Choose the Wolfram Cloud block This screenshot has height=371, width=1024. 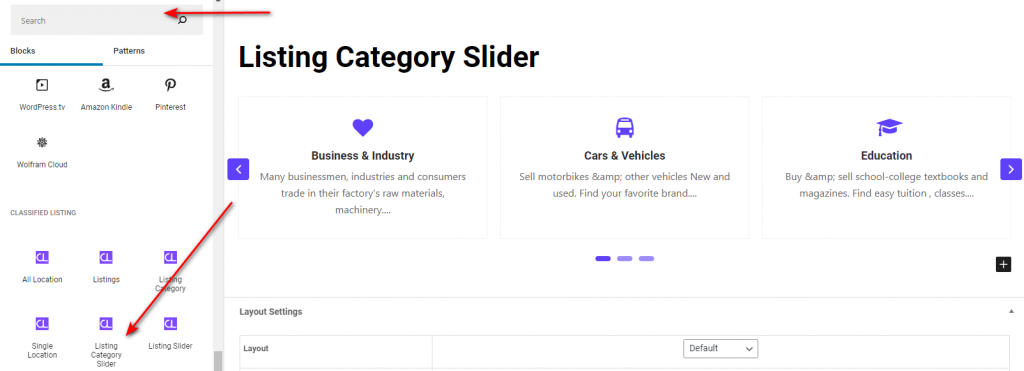[42, 152]
